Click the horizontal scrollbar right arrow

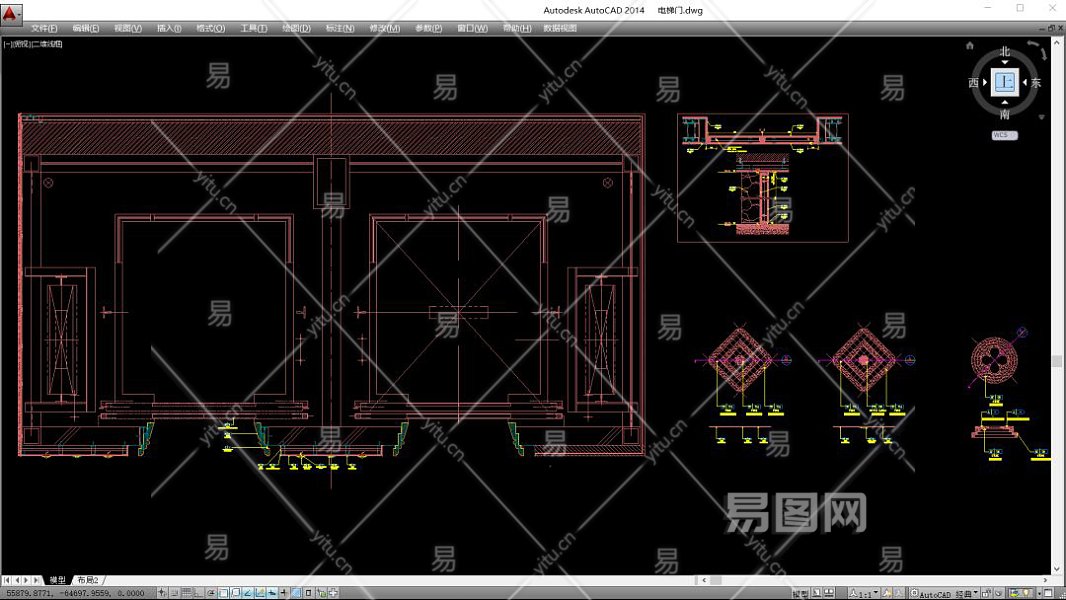point(1046,580)
